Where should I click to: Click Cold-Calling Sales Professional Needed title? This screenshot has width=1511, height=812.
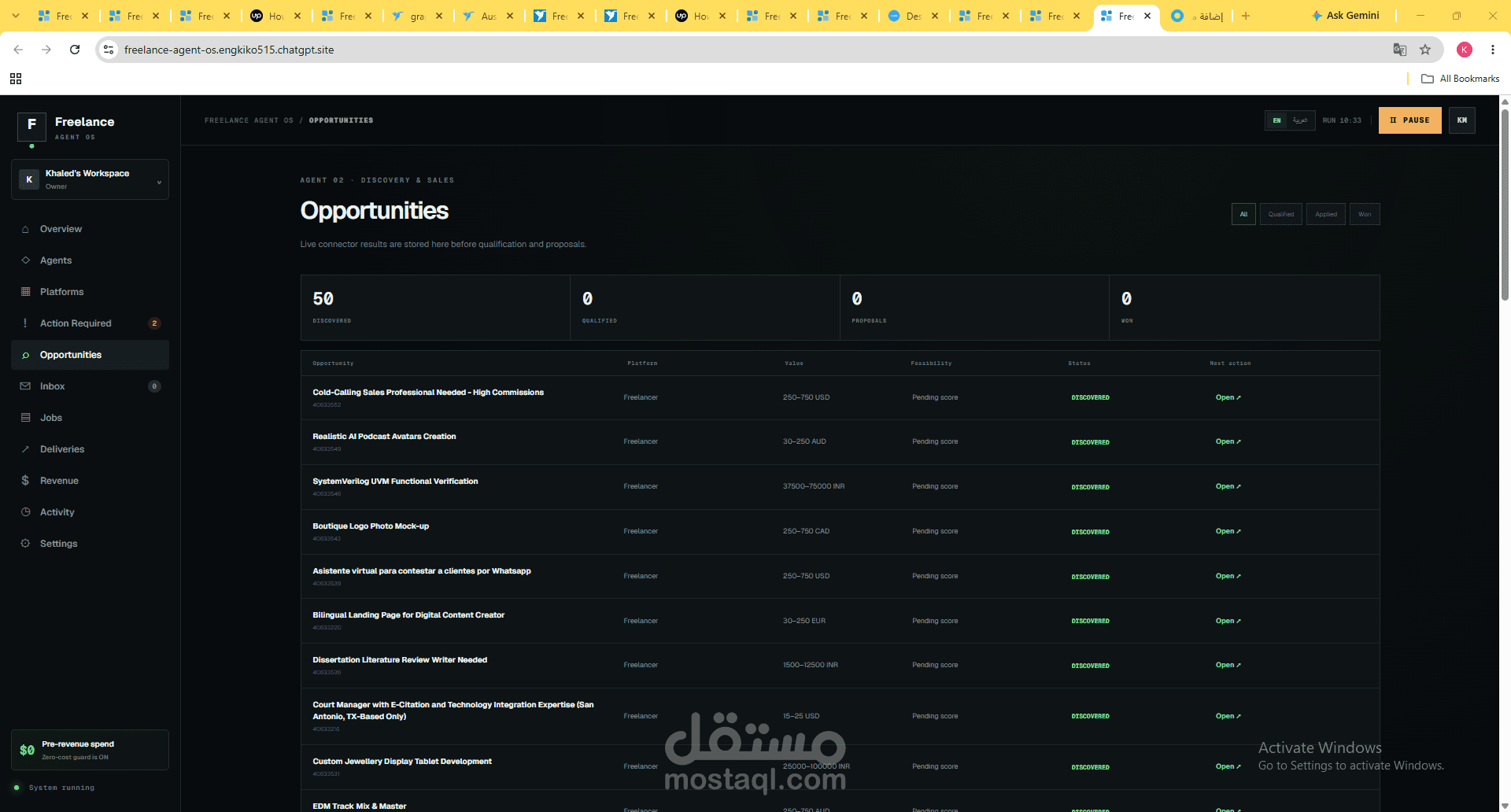tap(428, 392)
